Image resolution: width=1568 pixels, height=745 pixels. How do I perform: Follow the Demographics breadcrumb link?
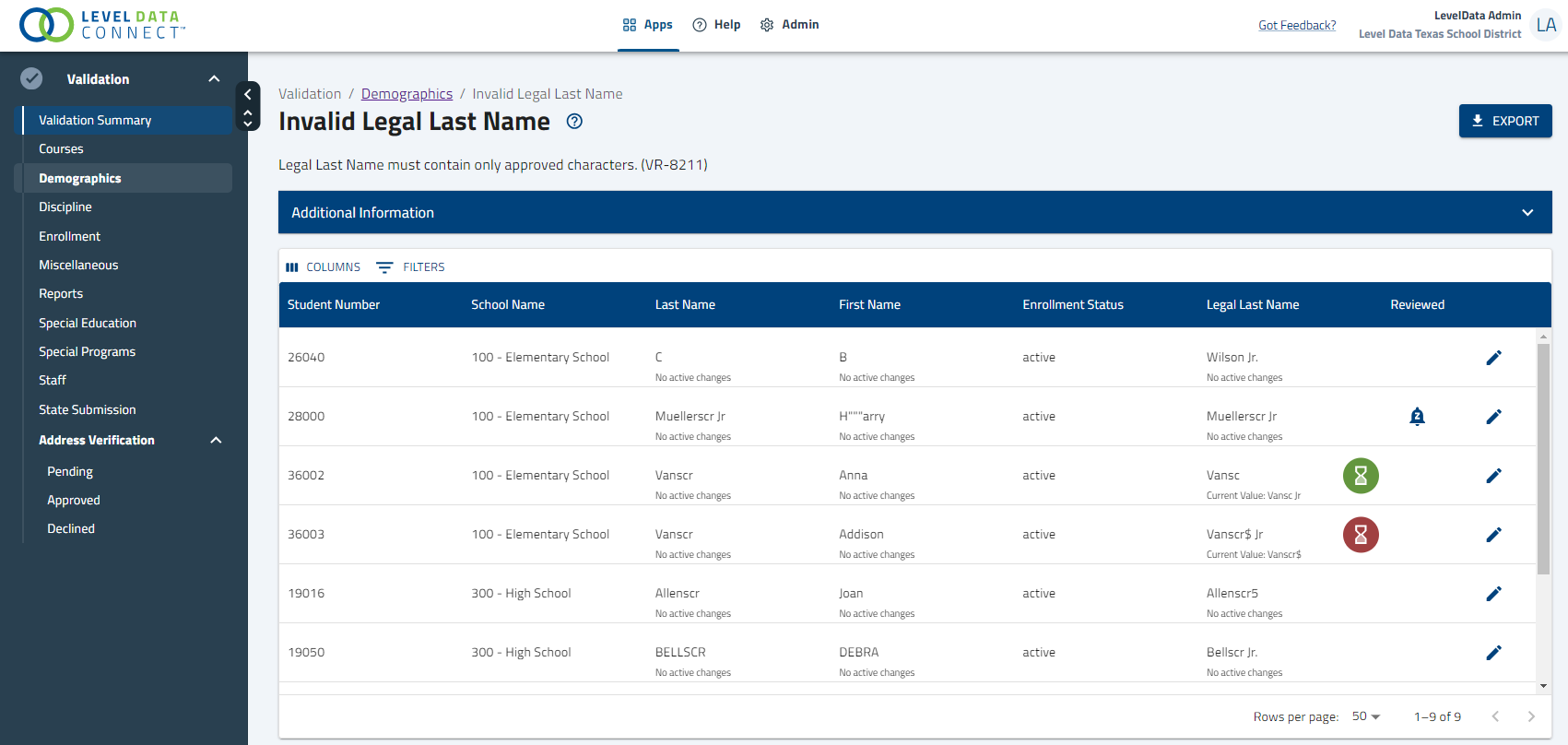tap(407, 94)
